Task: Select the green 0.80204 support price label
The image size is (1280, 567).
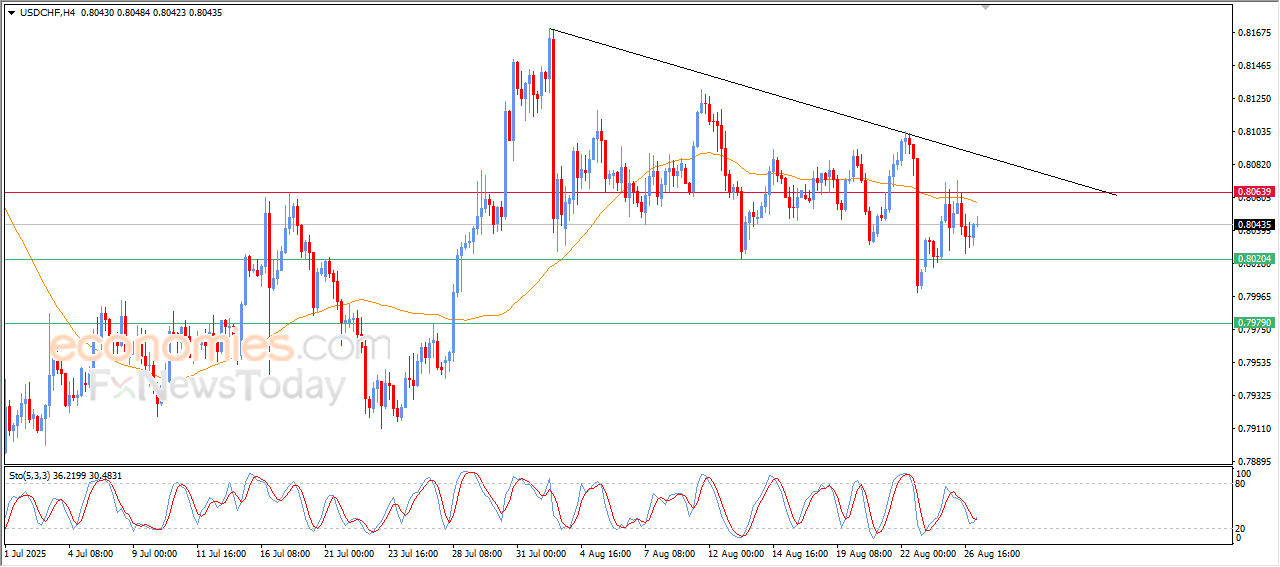Action: click(x=1253, y=259)
